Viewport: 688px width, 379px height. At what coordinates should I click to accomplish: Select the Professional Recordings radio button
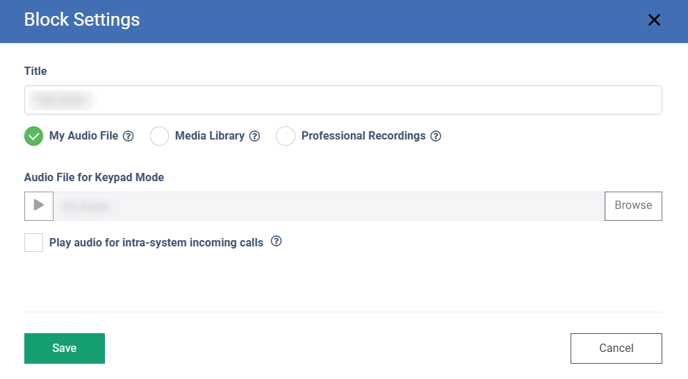[x=285, y=136]
